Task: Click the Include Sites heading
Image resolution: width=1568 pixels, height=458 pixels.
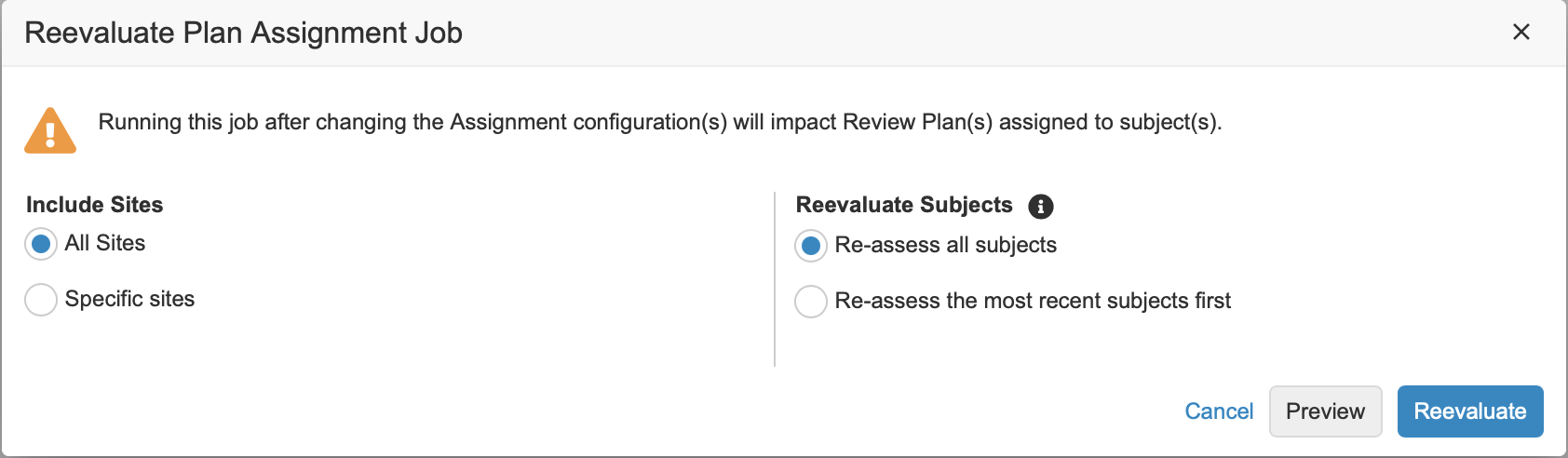Action: (94, 205)
